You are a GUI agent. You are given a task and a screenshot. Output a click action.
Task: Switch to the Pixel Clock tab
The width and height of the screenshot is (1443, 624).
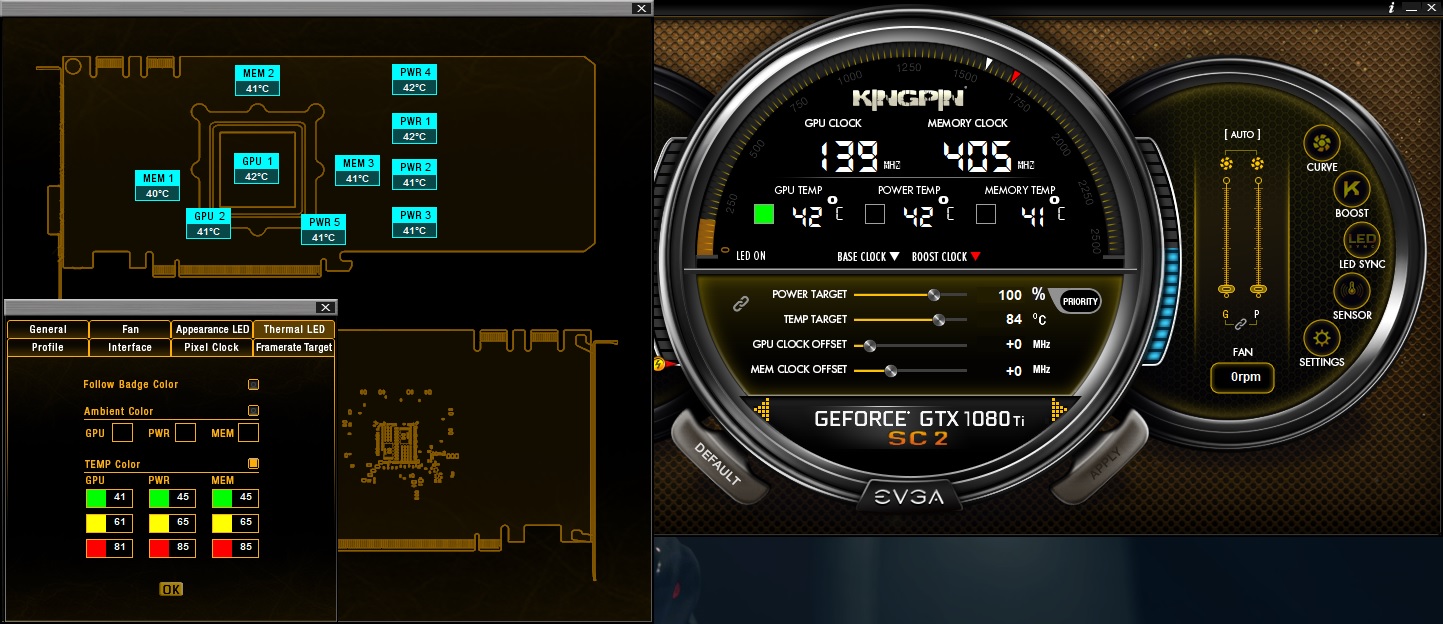(212, 347)
